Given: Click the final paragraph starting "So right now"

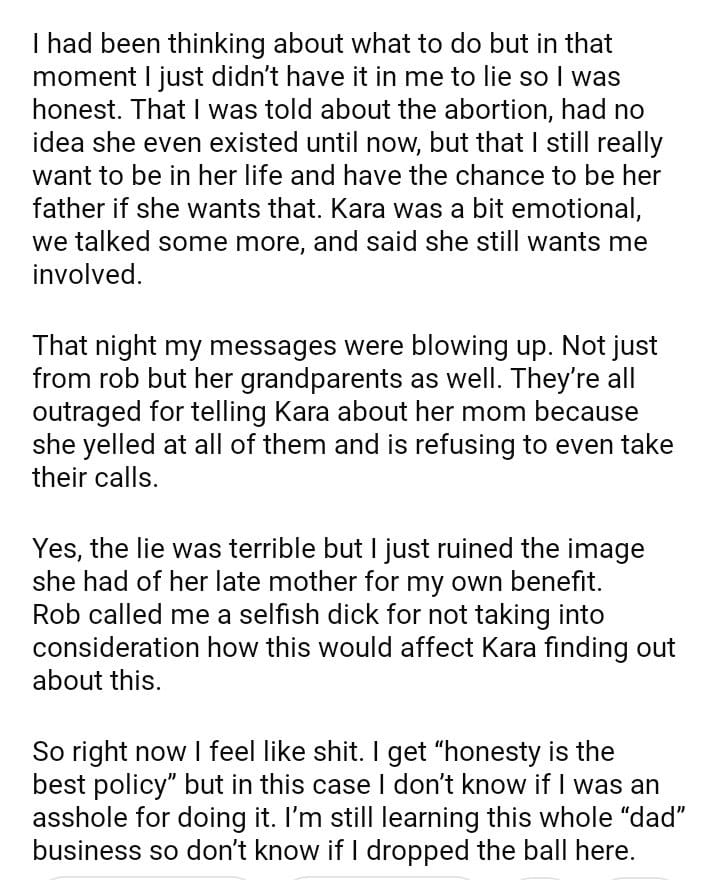Looking at the screenshot, I should click(x=350, y=800).
